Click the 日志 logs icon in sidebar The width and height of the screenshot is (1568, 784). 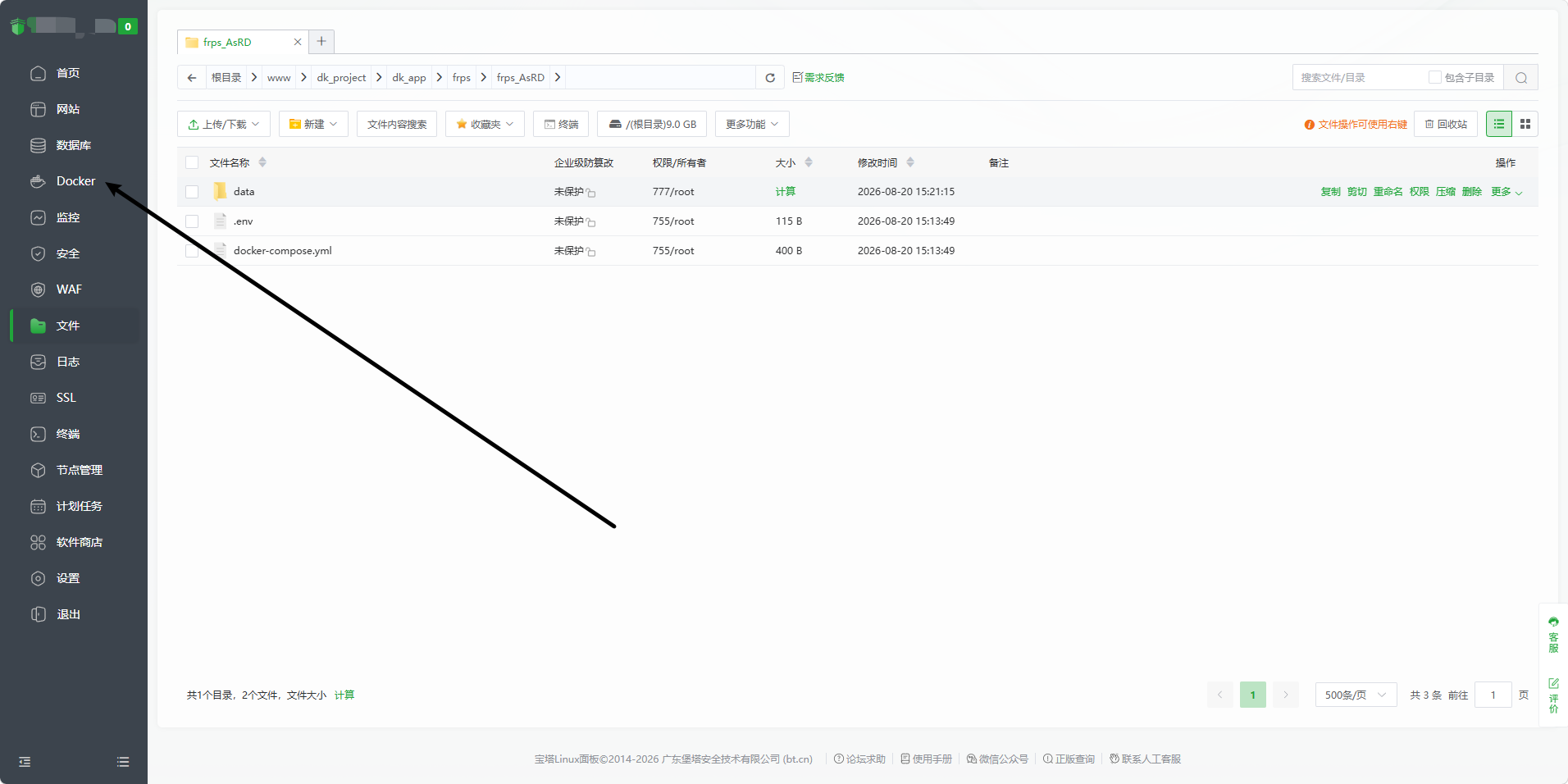tap(38, 362)
